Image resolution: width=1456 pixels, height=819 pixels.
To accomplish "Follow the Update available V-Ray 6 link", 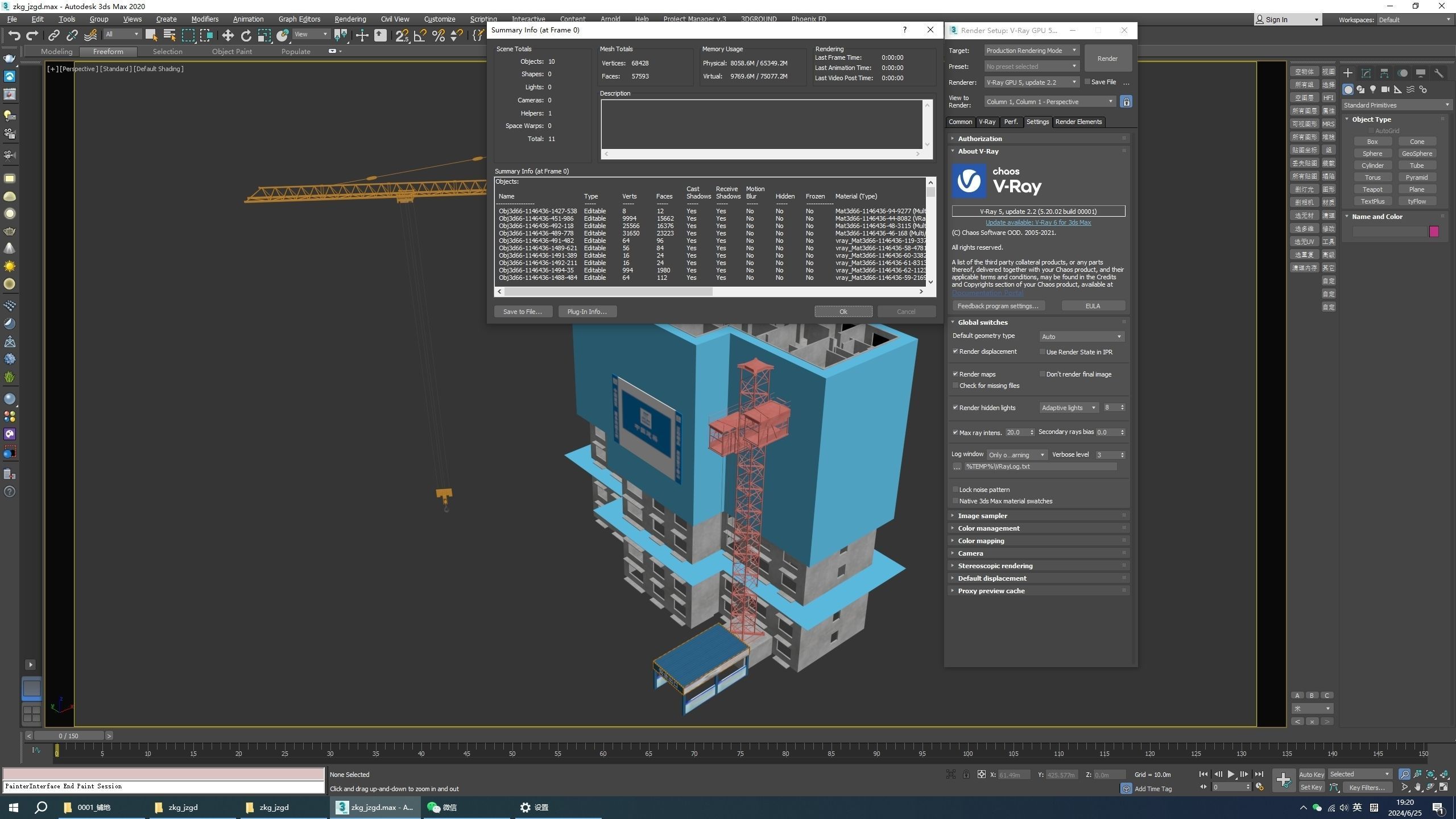I will point(1038,222).
